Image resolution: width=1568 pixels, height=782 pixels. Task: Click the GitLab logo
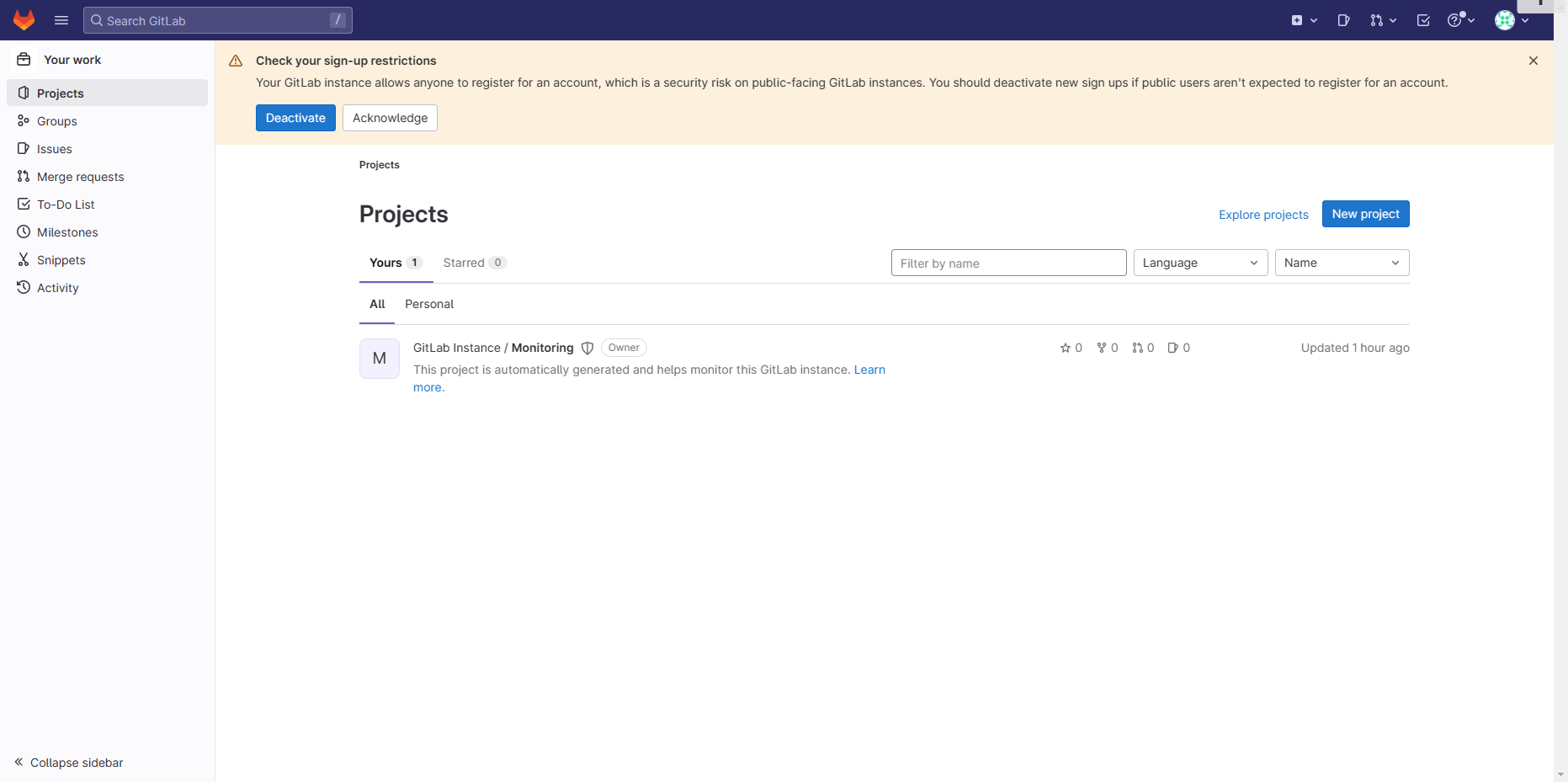pos(24,20)
